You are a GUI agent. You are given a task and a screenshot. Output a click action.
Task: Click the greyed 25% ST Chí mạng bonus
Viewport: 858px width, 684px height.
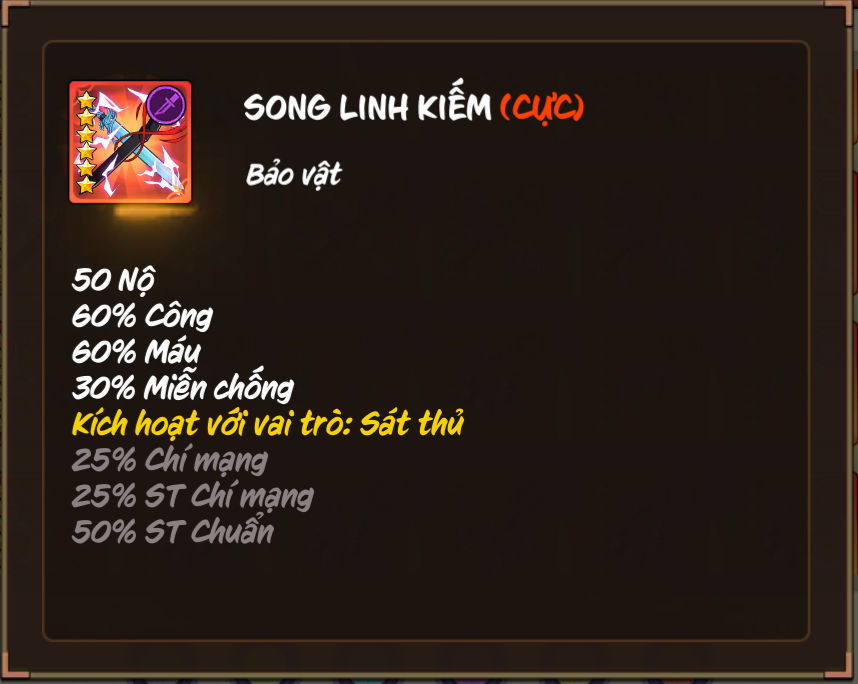[x=193, y=496]
